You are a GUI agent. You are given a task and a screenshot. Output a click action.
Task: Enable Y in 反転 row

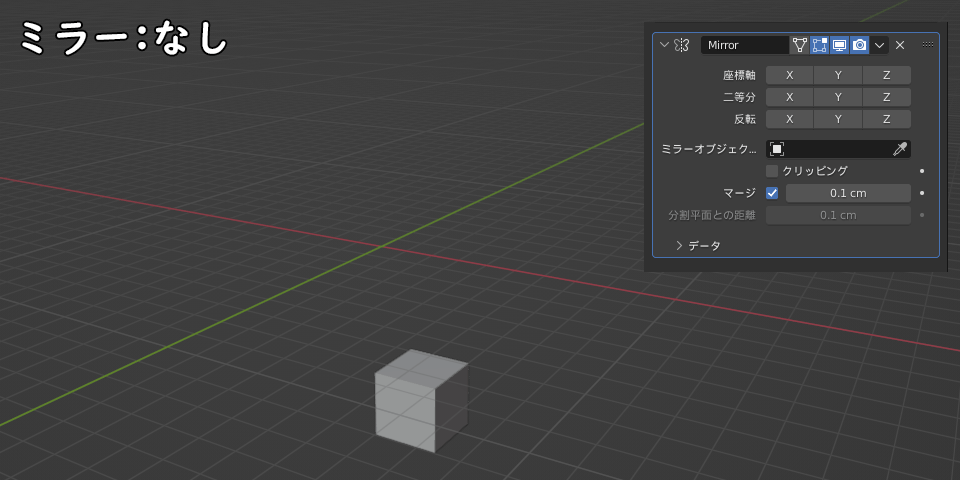838,119
